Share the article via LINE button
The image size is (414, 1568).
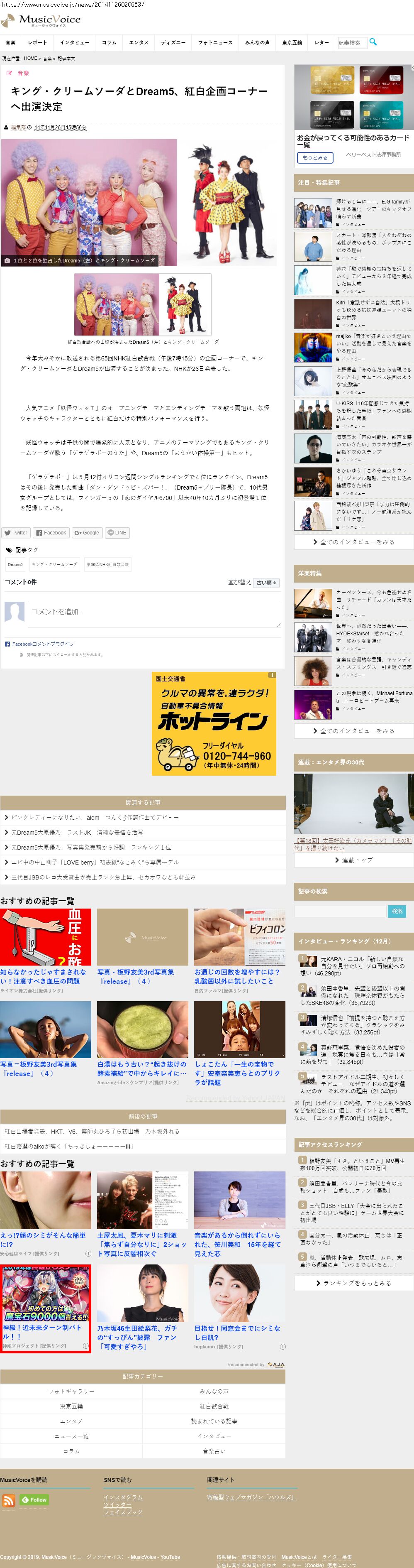click(x=117, y=533)
